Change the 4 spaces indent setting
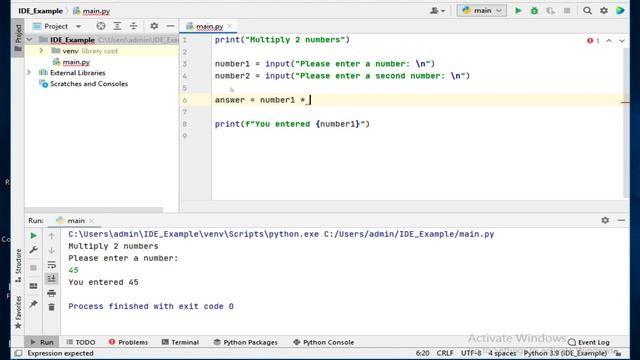640x360 pixels. click(502, 353)
